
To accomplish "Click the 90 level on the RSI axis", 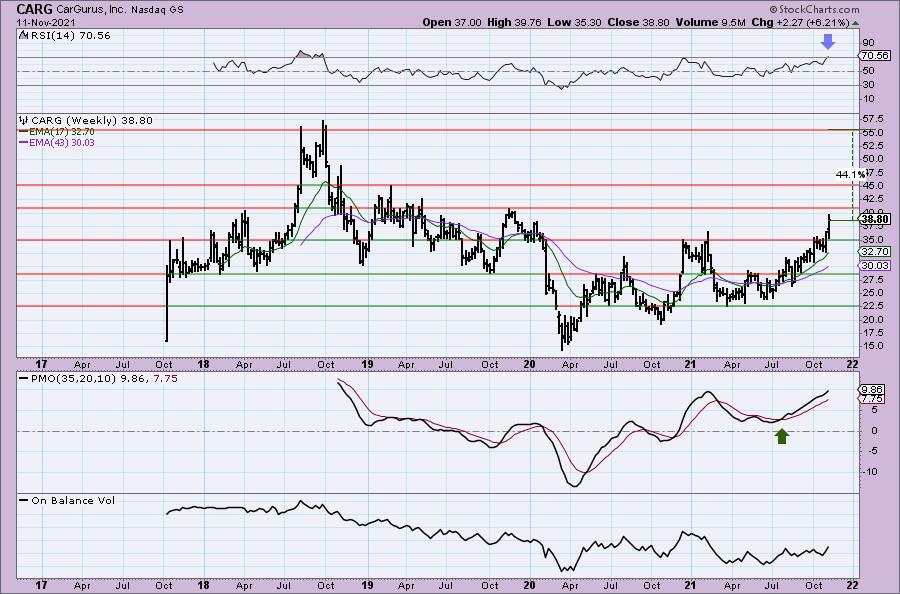I will coord(868,42).
